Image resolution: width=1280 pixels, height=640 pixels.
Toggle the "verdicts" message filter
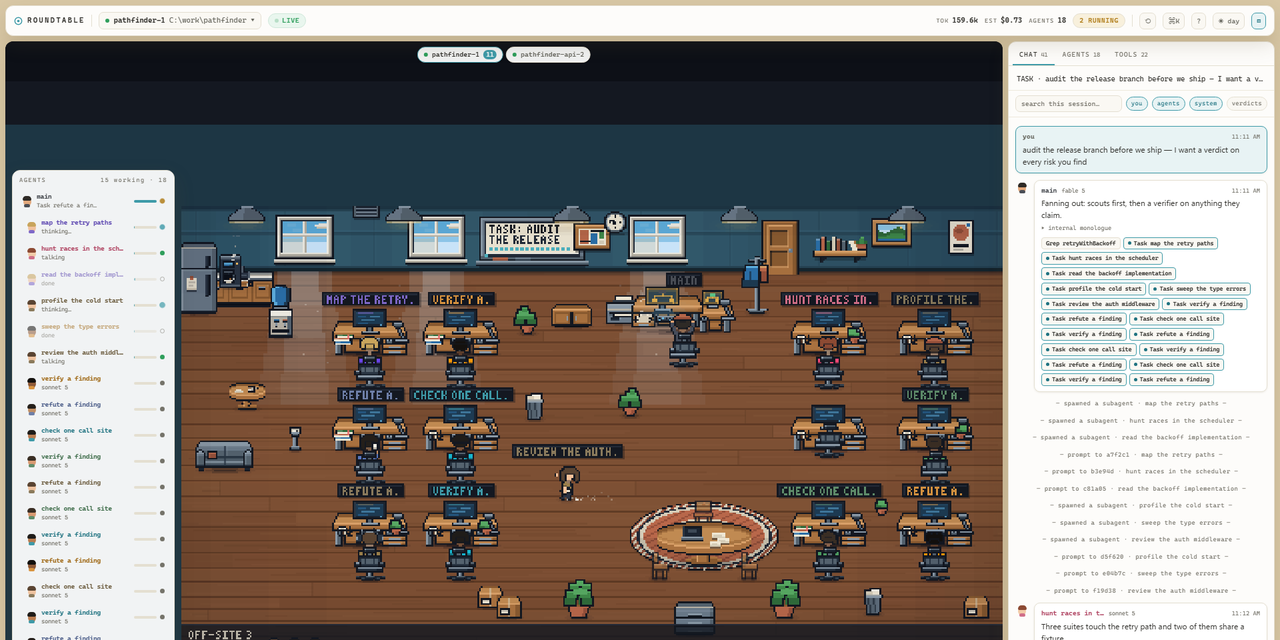coord(1247,104)
